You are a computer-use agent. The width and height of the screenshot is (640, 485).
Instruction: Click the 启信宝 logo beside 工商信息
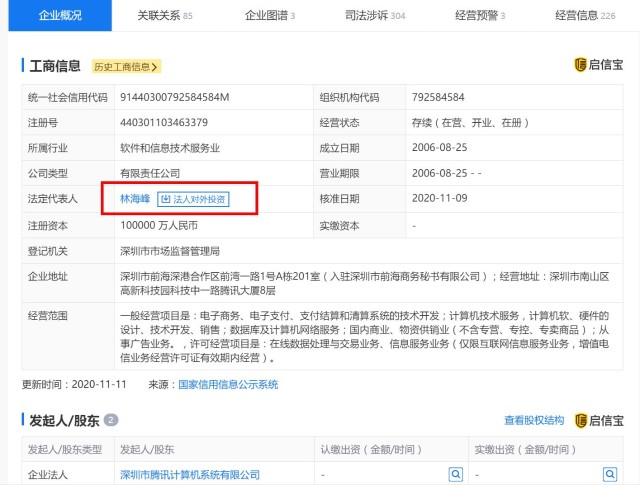599,65
